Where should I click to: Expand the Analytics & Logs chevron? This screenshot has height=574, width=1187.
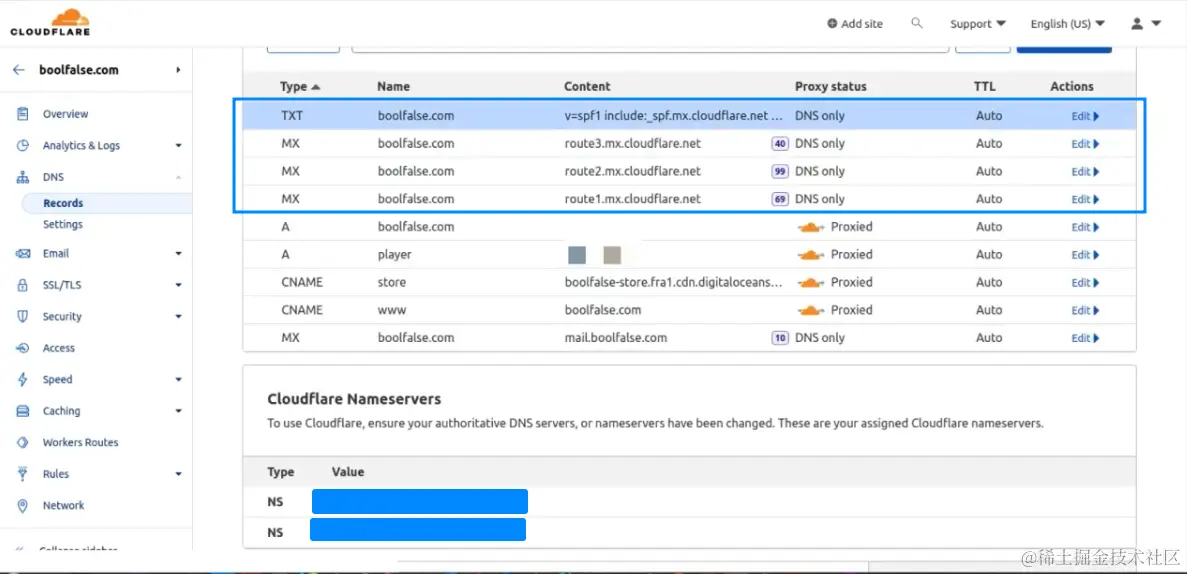tap(179, 145)
